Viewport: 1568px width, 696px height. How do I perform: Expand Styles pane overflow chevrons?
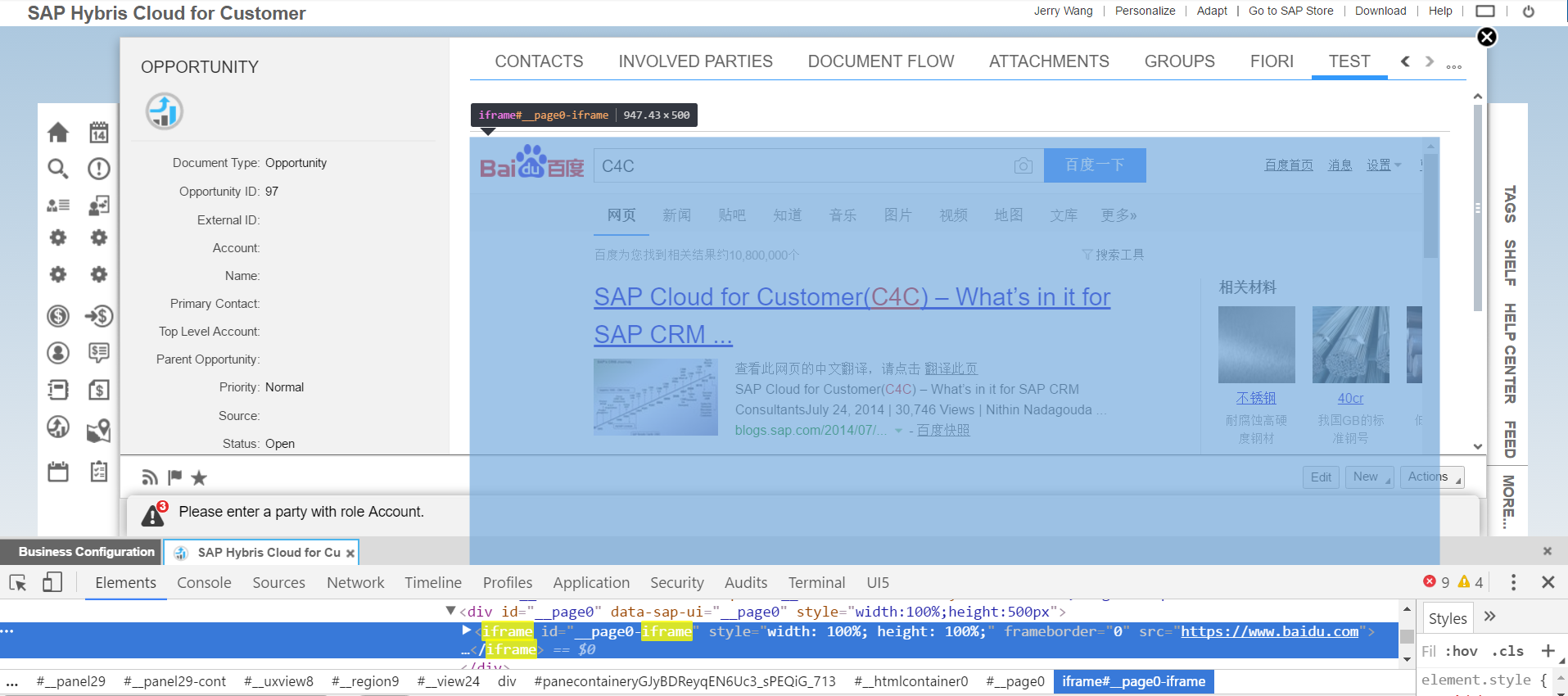pyautogui.click(x=1490, y=617)
